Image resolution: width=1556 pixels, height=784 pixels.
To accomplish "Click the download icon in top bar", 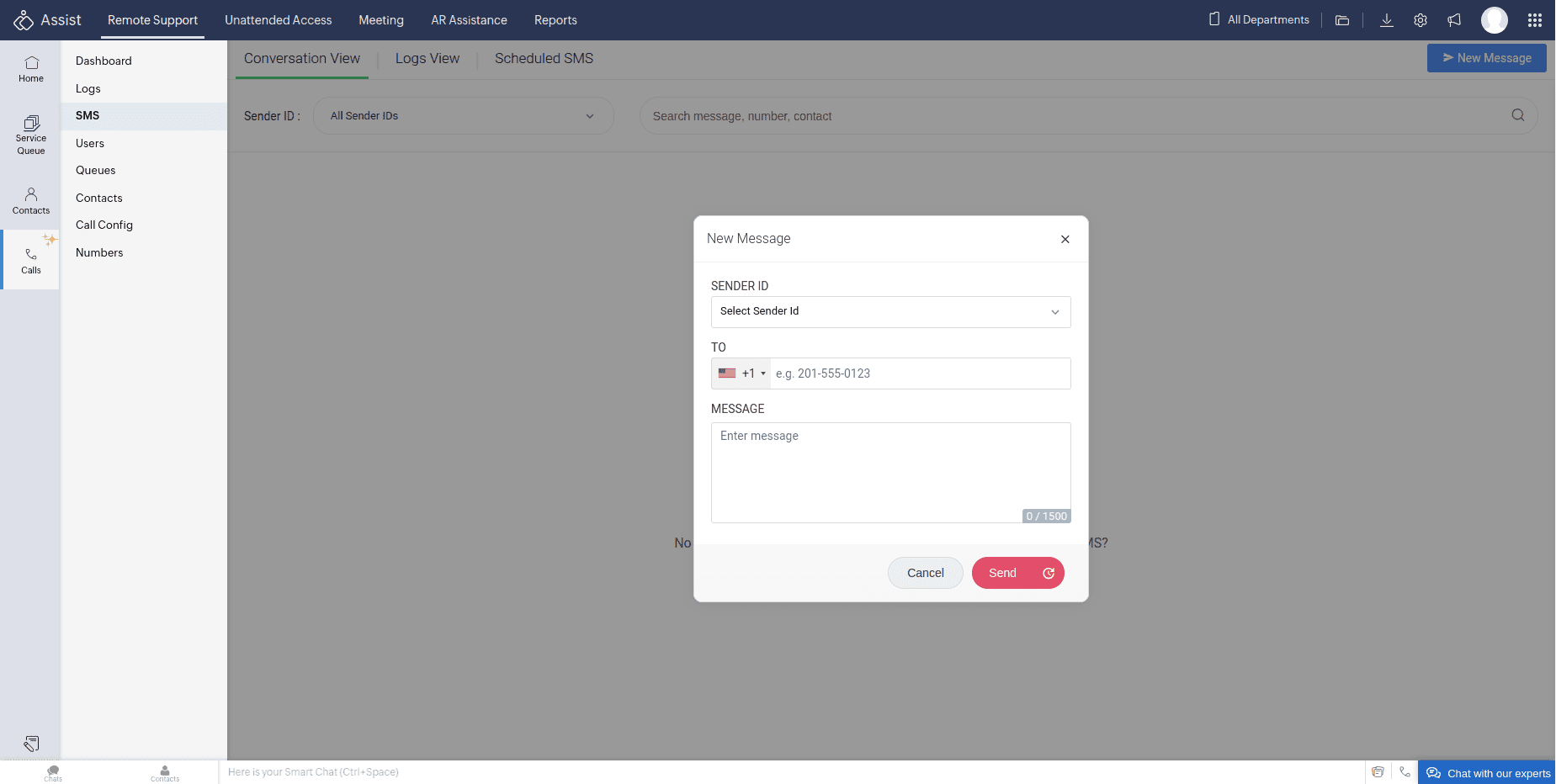I will pos(1387,20).
